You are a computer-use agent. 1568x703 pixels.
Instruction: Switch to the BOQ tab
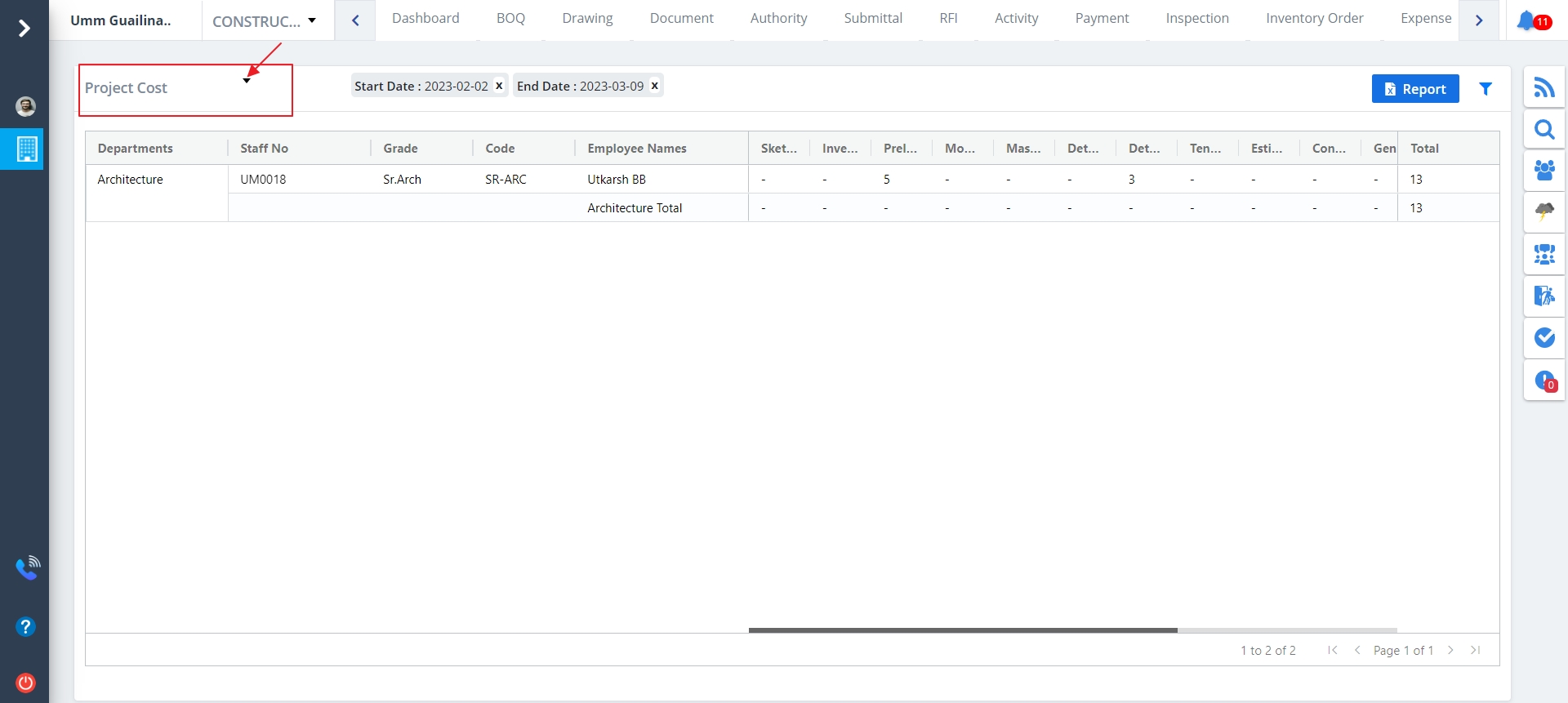[510, 18]
